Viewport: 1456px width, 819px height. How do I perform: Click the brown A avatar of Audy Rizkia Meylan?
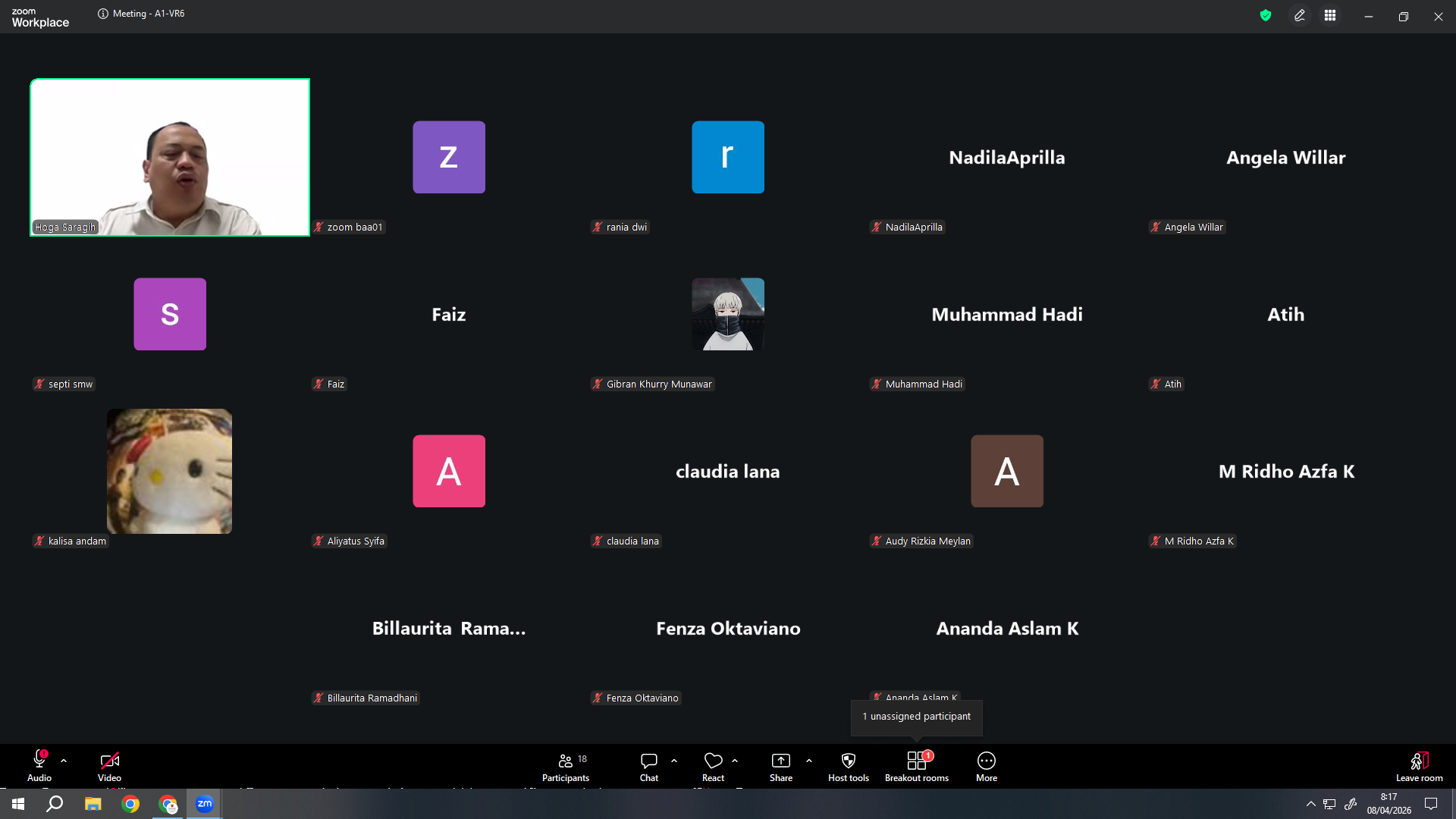(1007, 471)
